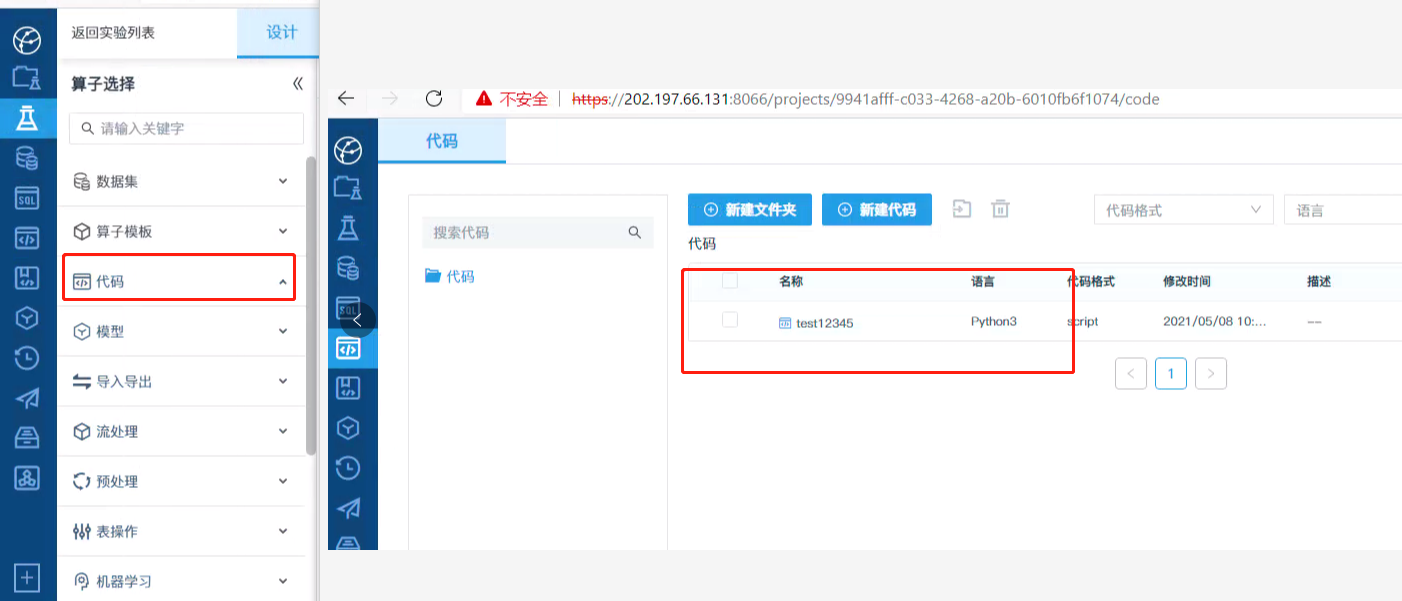Viewport: 1402px width, 601px height.
Task: Collapse 算子选择 panel with double chevron
Action: point(297,84)
